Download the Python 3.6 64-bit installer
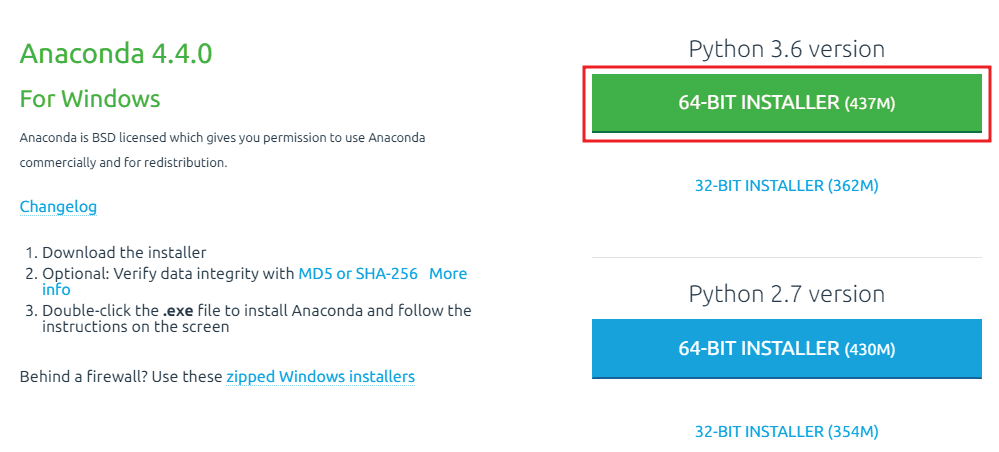Image resolution: width=999 pixels, height=452 pixels. pos(786,103)
